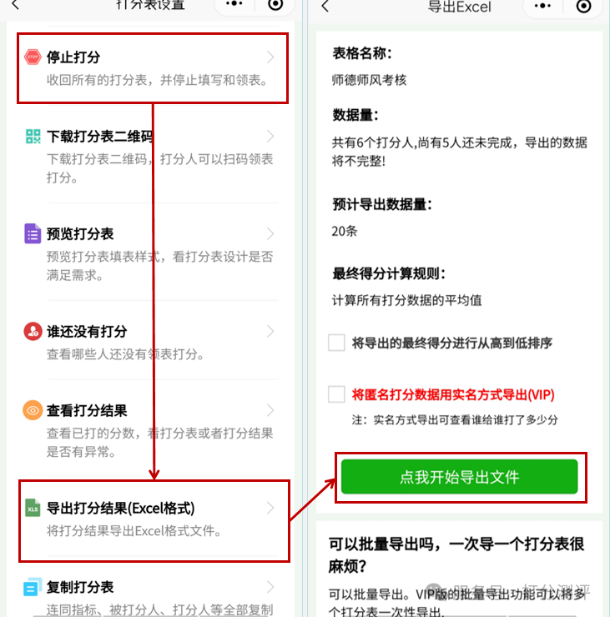Tap the back arrow on 打分表设置 page
Screen dimensions: 612x619
click(15, 5)
